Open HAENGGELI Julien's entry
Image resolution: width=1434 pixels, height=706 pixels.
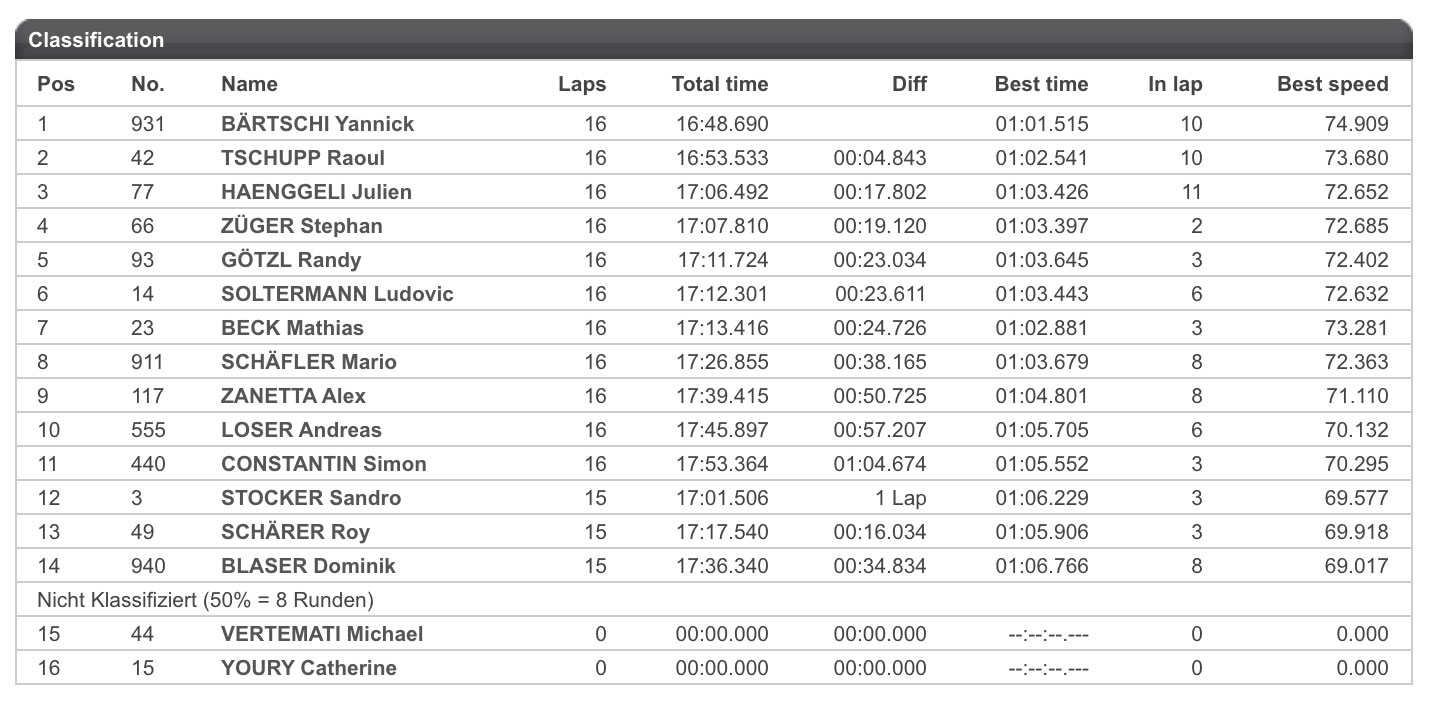pyautogui.click(x=316, y=192)
